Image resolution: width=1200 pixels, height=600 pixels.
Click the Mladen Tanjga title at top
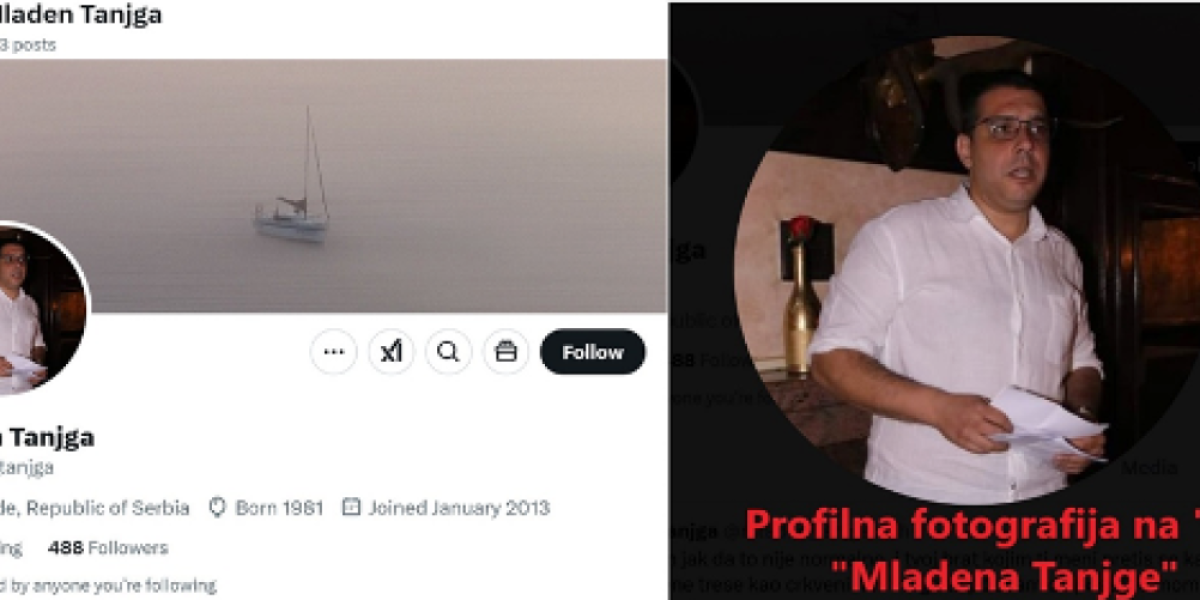coord(81,15)
